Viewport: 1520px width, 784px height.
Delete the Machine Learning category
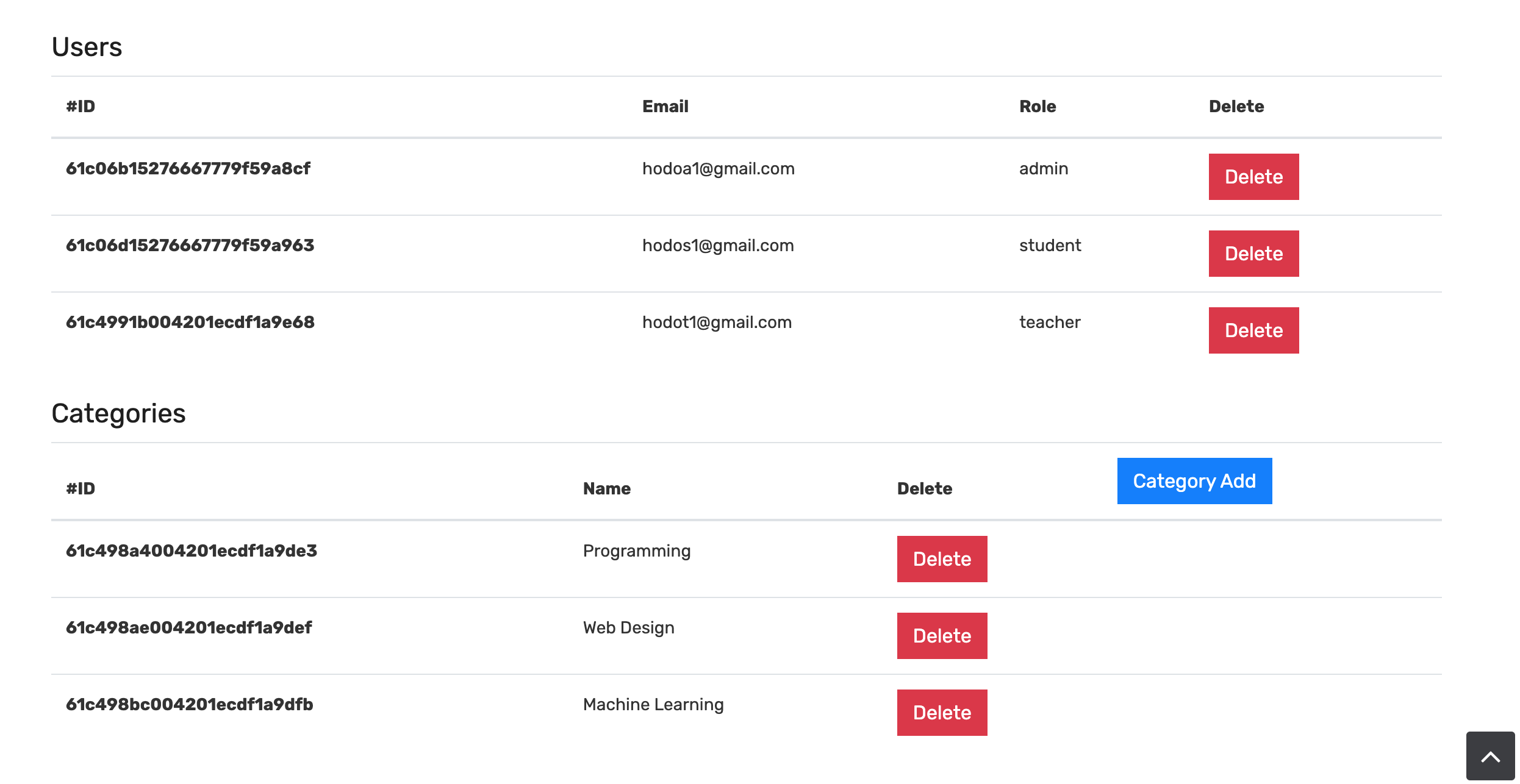click(941, 713)
